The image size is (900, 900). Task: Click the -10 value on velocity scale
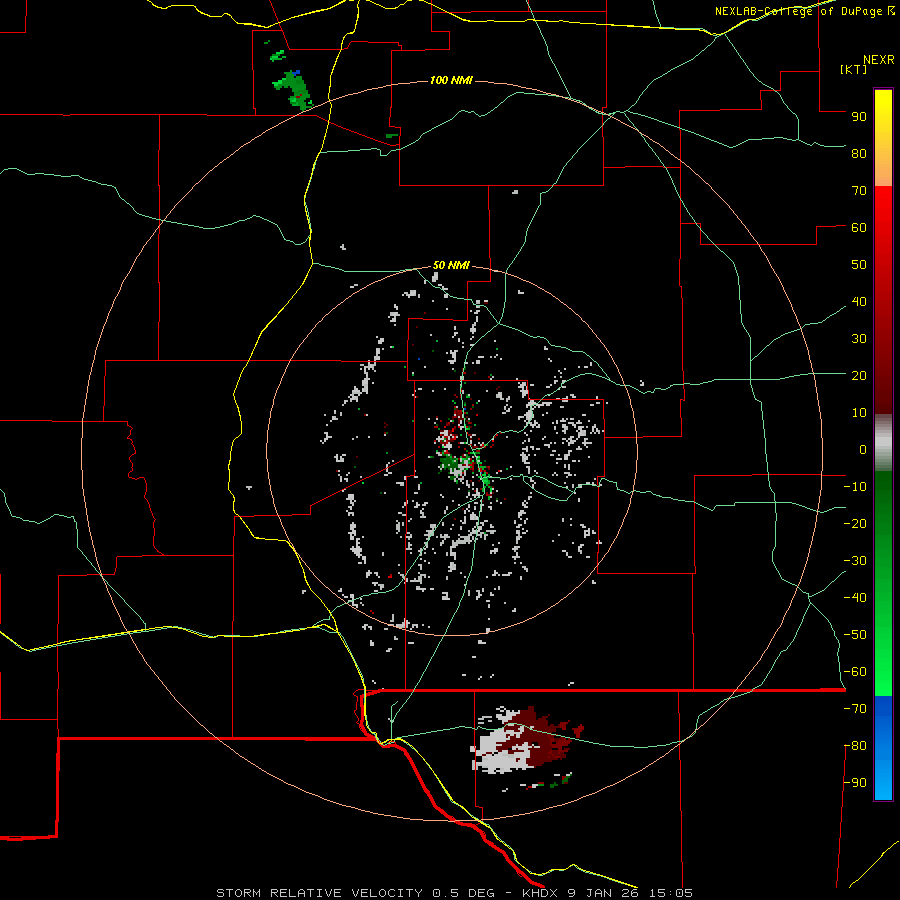pos(855,487)
